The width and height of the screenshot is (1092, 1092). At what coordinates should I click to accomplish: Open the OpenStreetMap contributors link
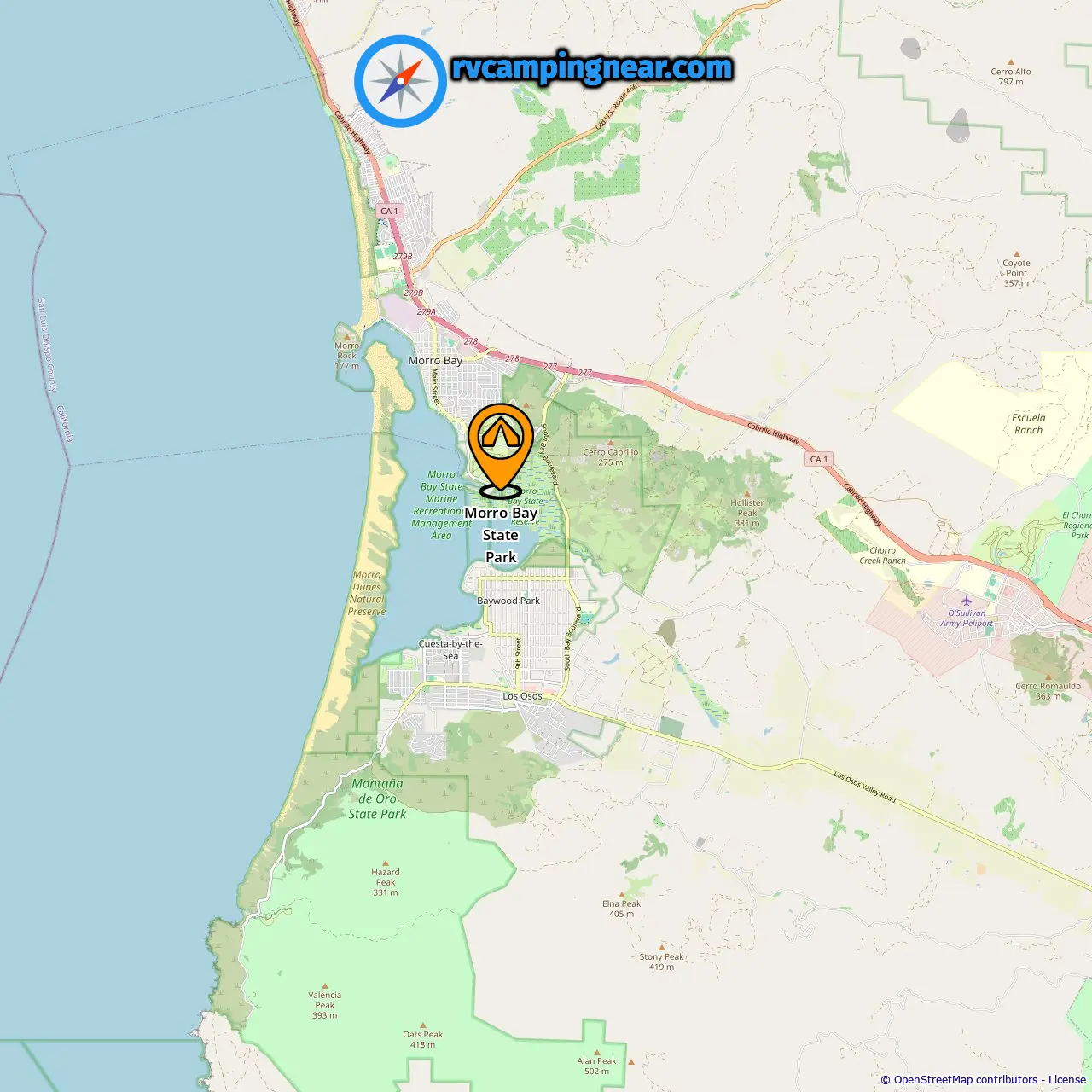coord(965,1079)
